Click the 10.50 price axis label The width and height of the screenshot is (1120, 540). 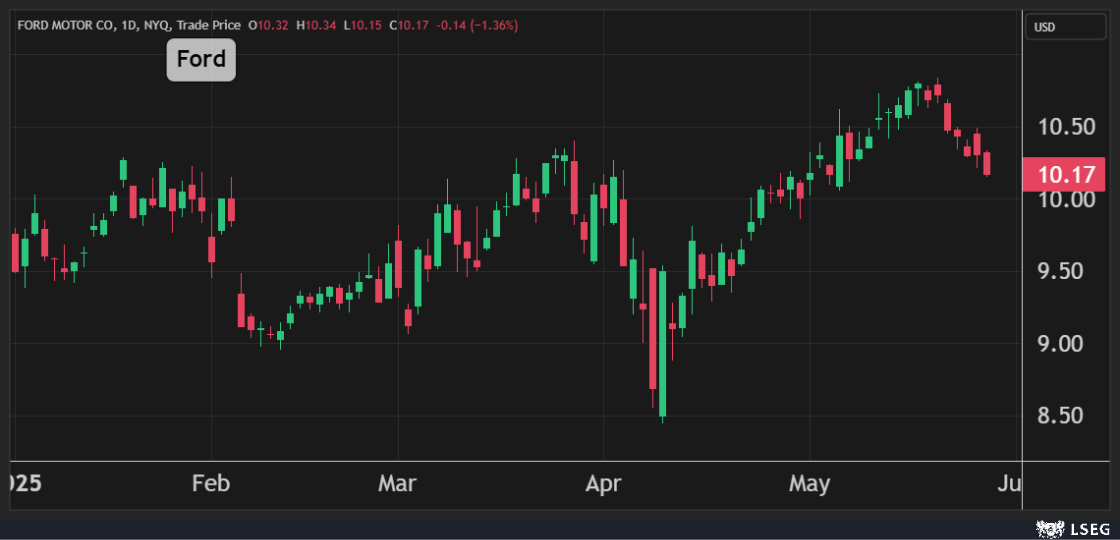pos(1066,127)
